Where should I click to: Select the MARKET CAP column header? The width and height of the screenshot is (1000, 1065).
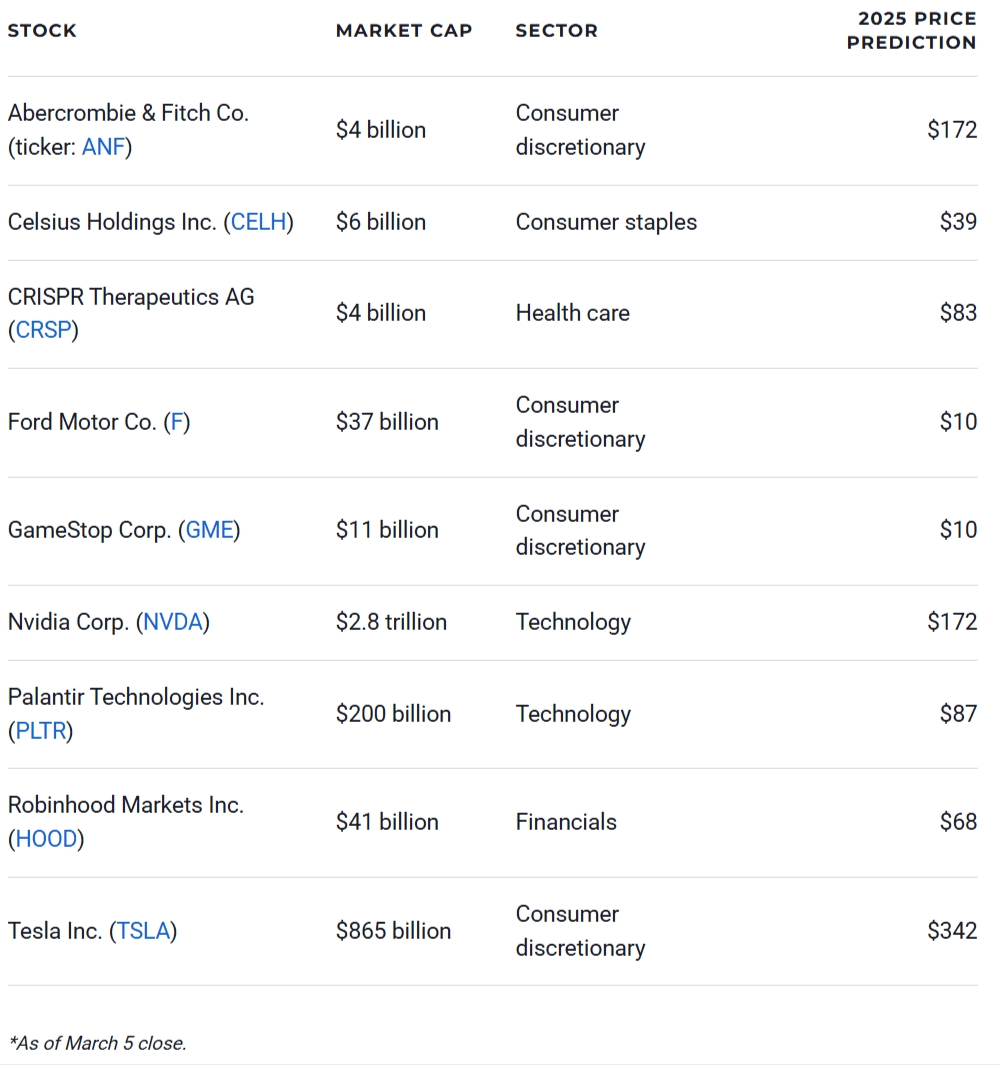pos(404,31)
